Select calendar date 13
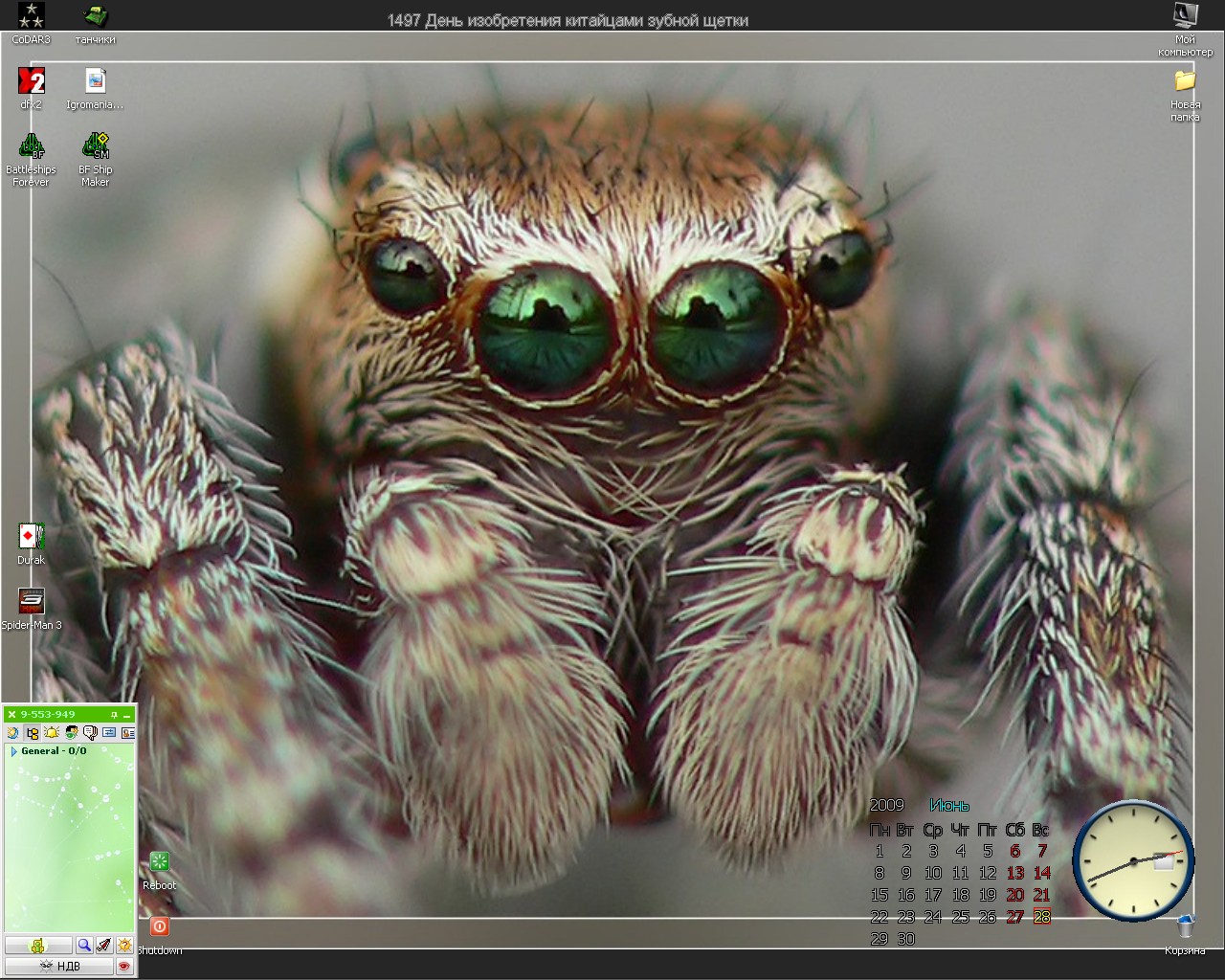Viewport: 1225px width, 980px height. click(x=1015, y=873)
